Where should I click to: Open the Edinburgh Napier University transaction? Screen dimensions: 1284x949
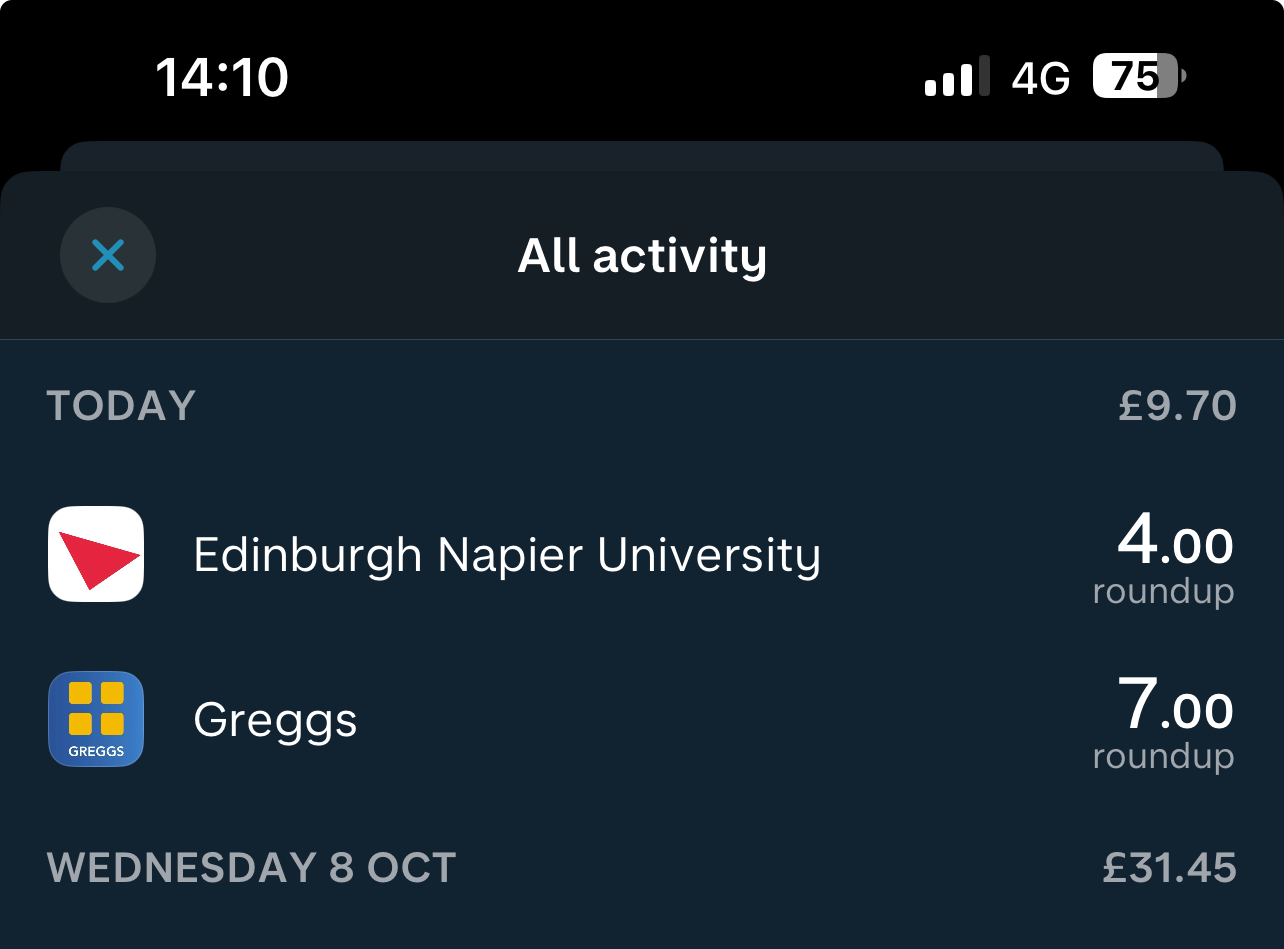click(x=506, y=554)
